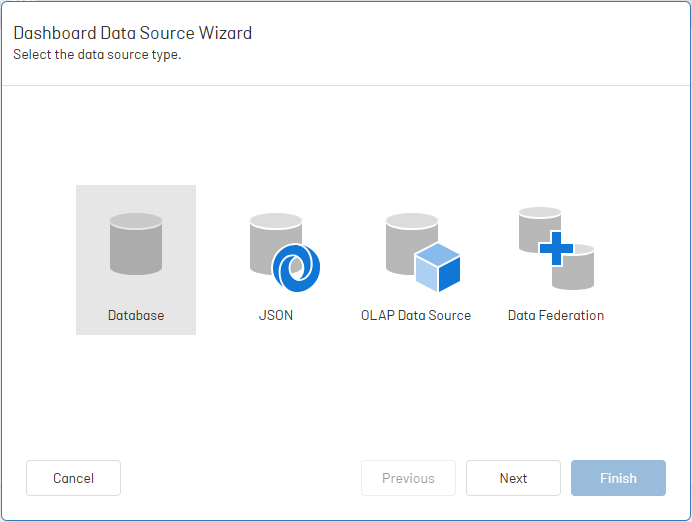Pick the OLAP Data Source icon
This screenshot has height=522, width=692.
click(x=423, y=252)
